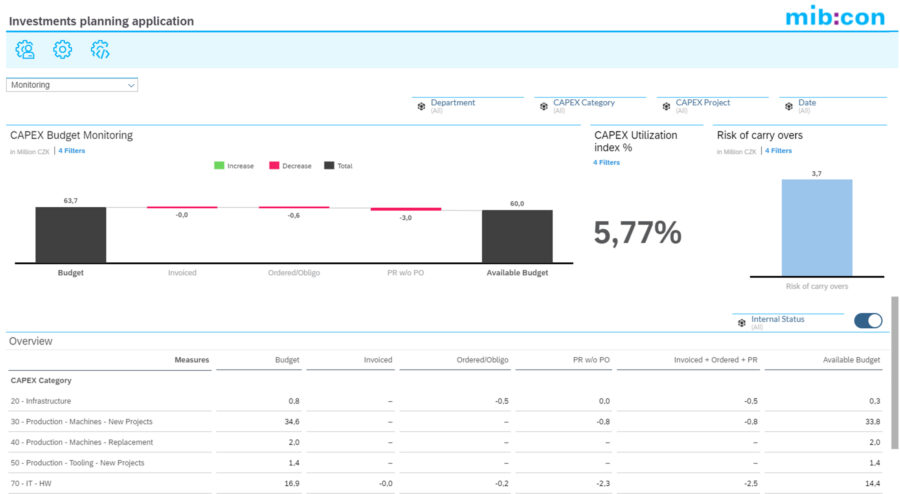Click the black Total legend swatch
This screenshot has width=900, height=494.
(327, 166)
